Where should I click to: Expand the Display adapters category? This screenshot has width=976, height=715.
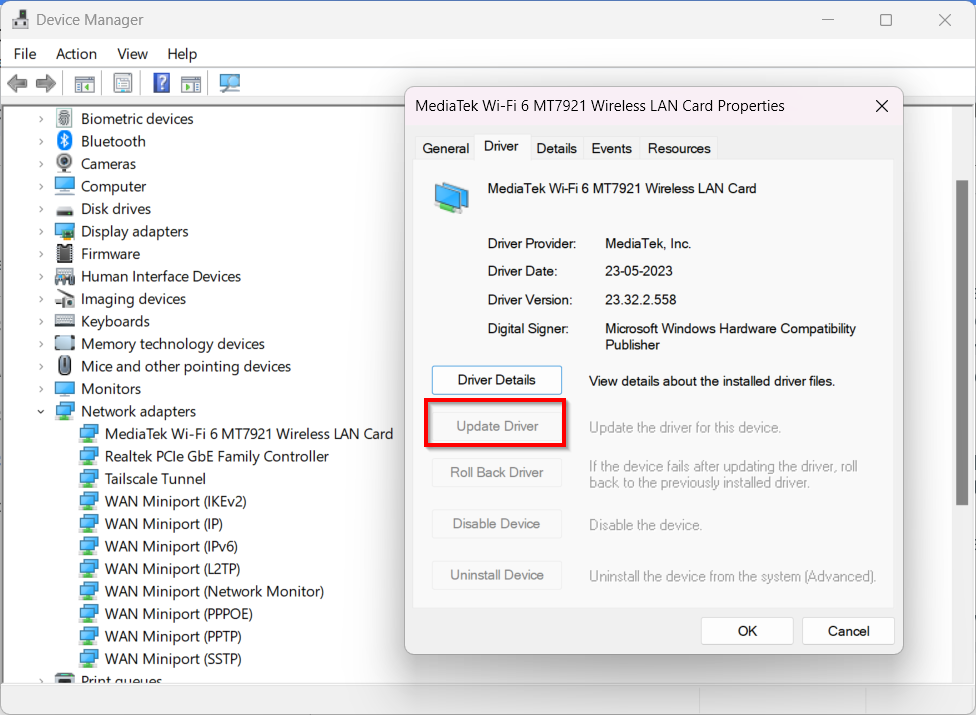coord(41,232)
